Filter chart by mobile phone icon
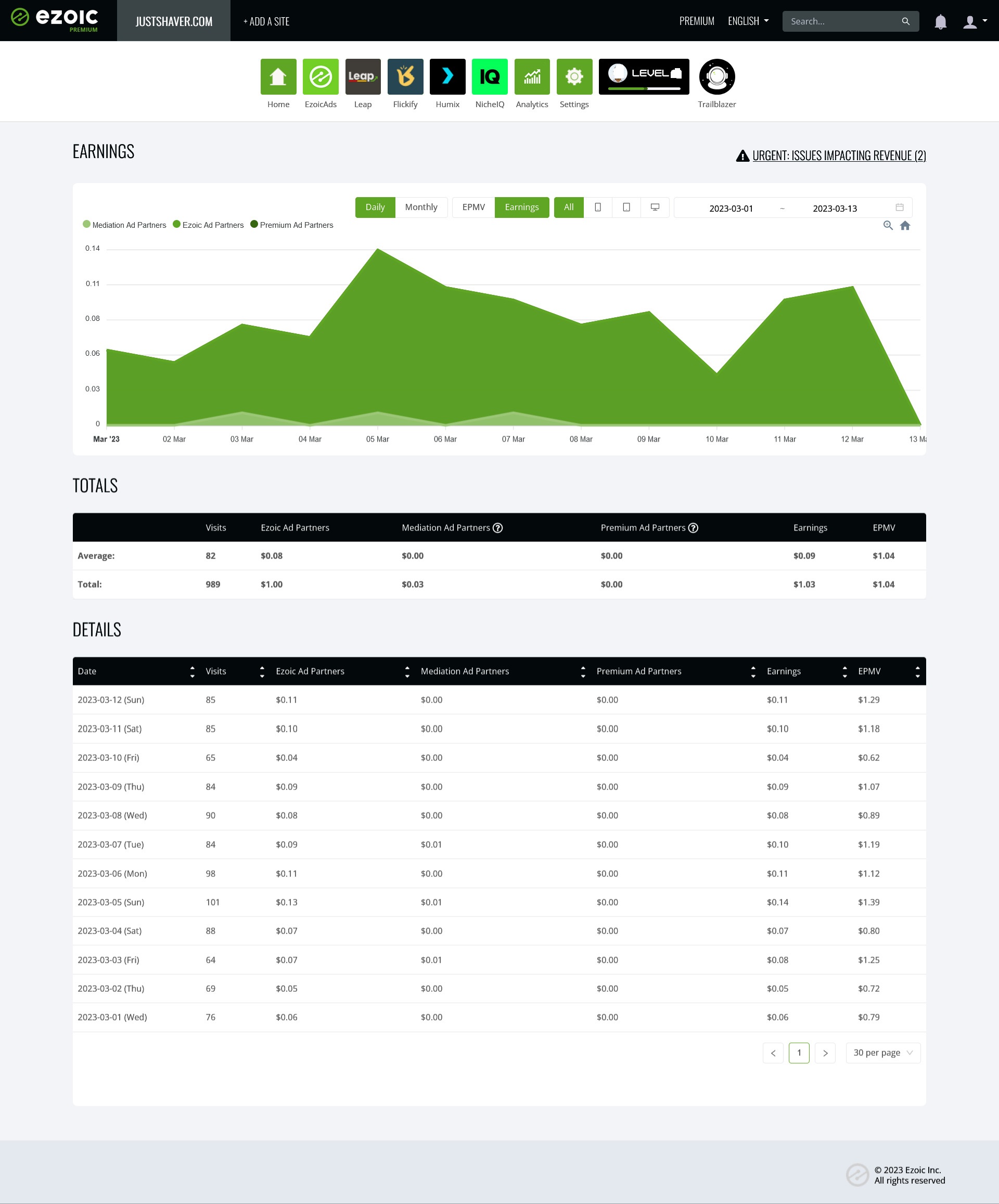The image size is (999, 1204). 597,207
